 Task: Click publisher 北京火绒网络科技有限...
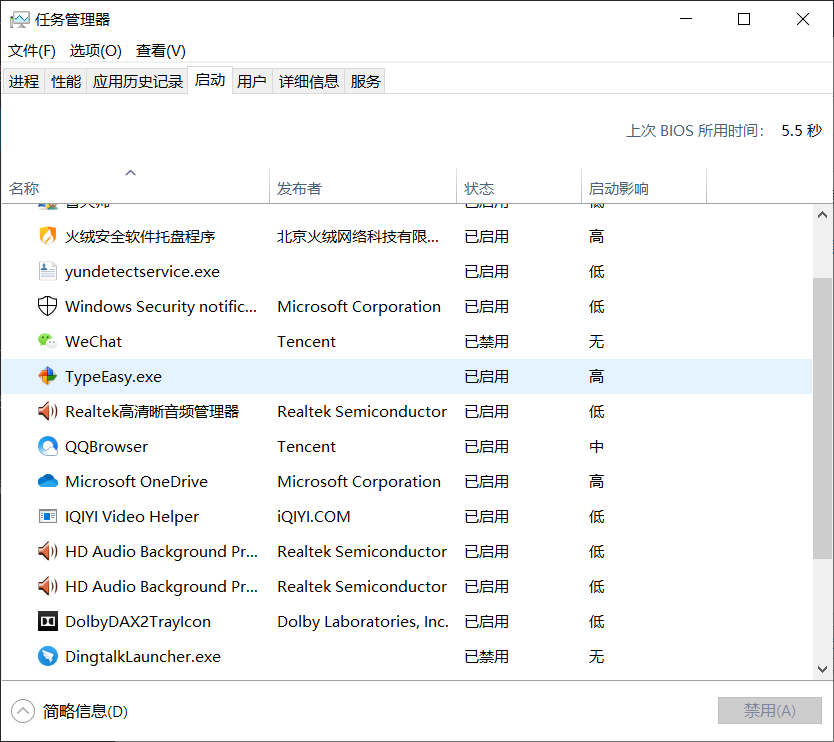click(x=358, y=236)
